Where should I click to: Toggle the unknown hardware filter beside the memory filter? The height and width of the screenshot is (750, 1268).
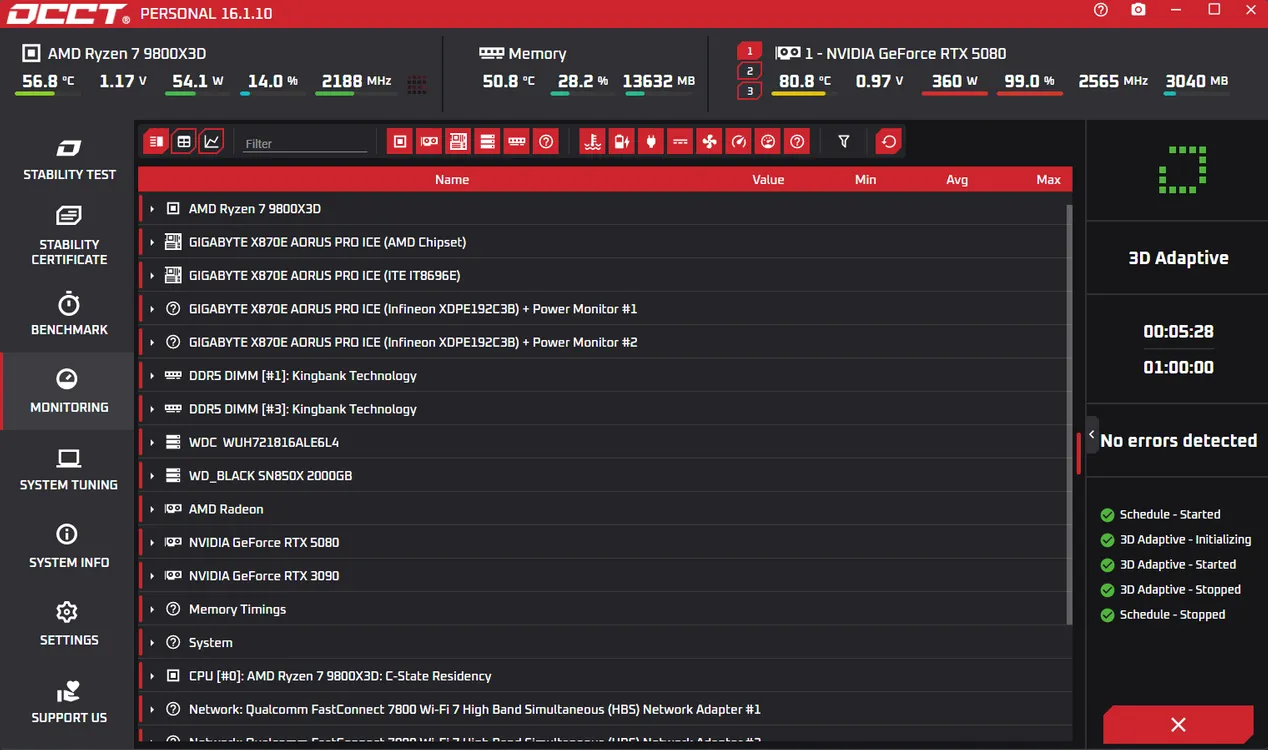pos(545,142)
